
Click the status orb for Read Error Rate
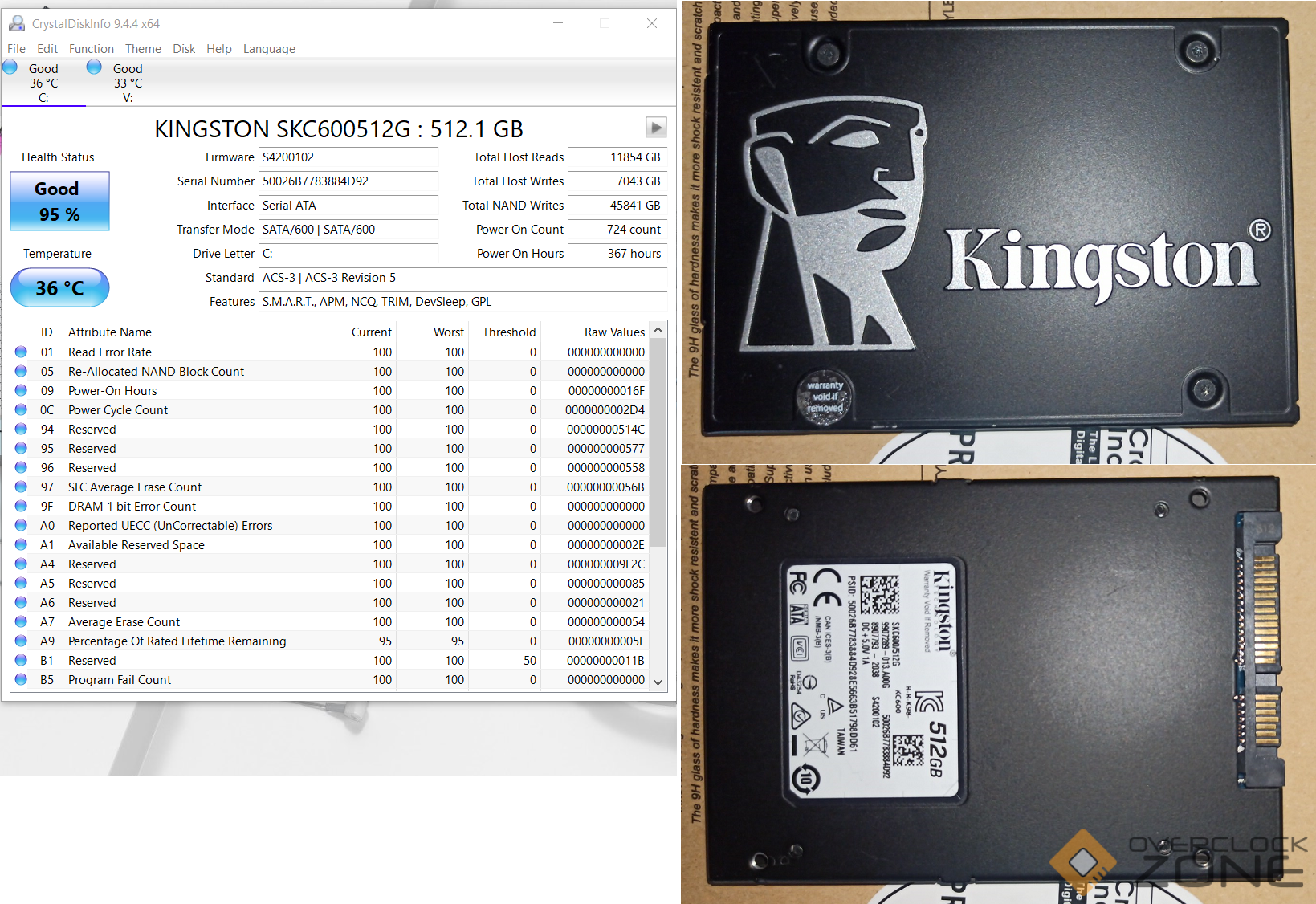point(21,352)
